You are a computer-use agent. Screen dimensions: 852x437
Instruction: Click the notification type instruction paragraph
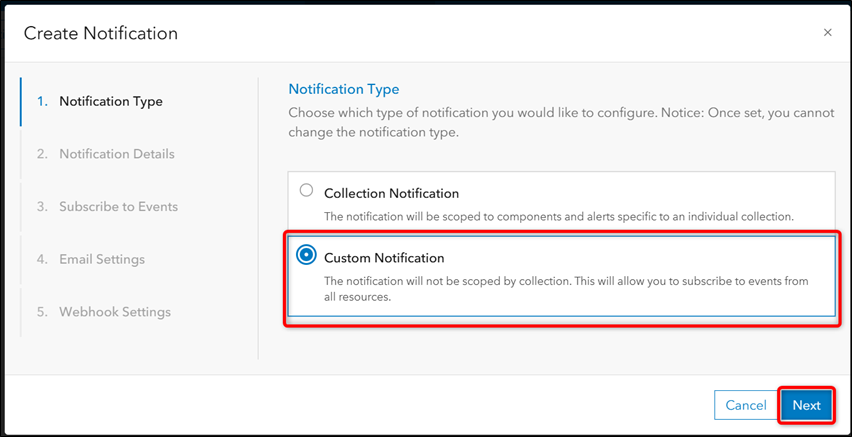pos(560,123)
